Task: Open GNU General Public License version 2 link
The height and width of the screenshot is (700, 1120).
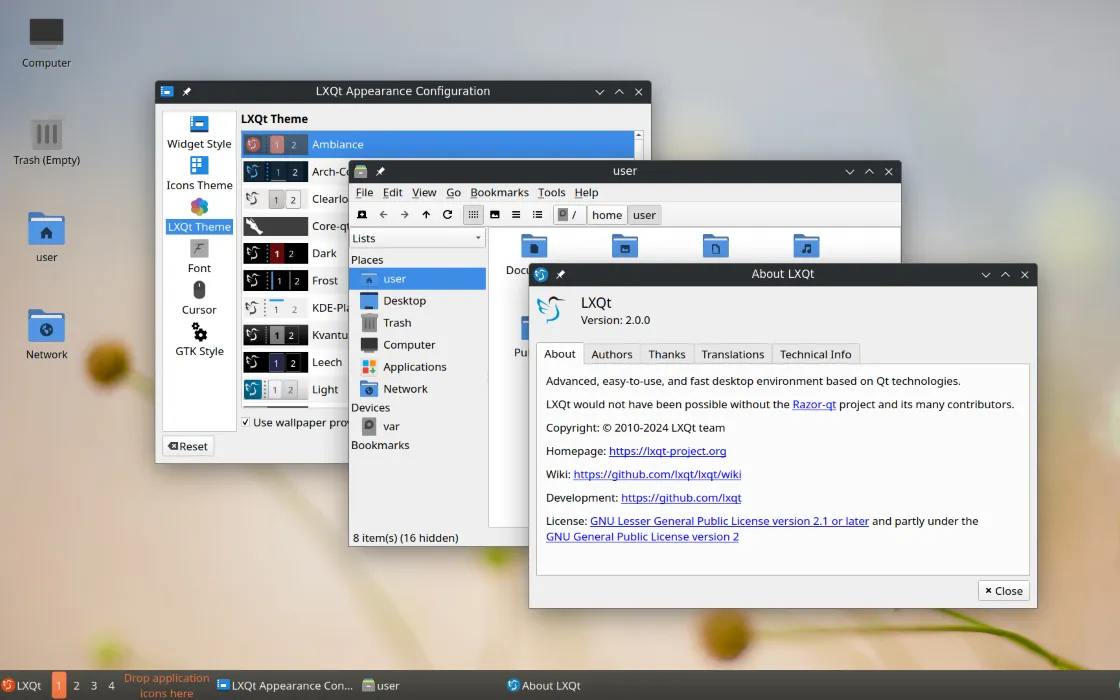Action: click(642, 537)
